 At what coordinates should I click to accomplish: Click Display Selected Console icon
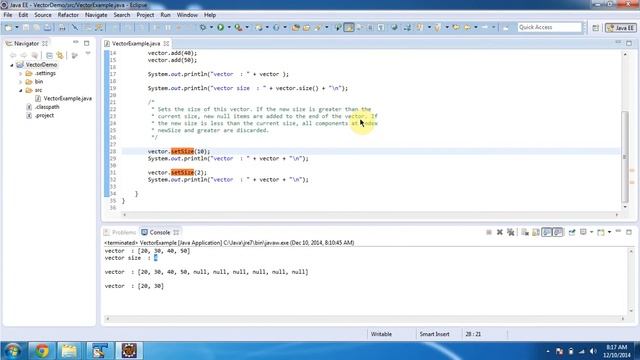pos(583,232)
